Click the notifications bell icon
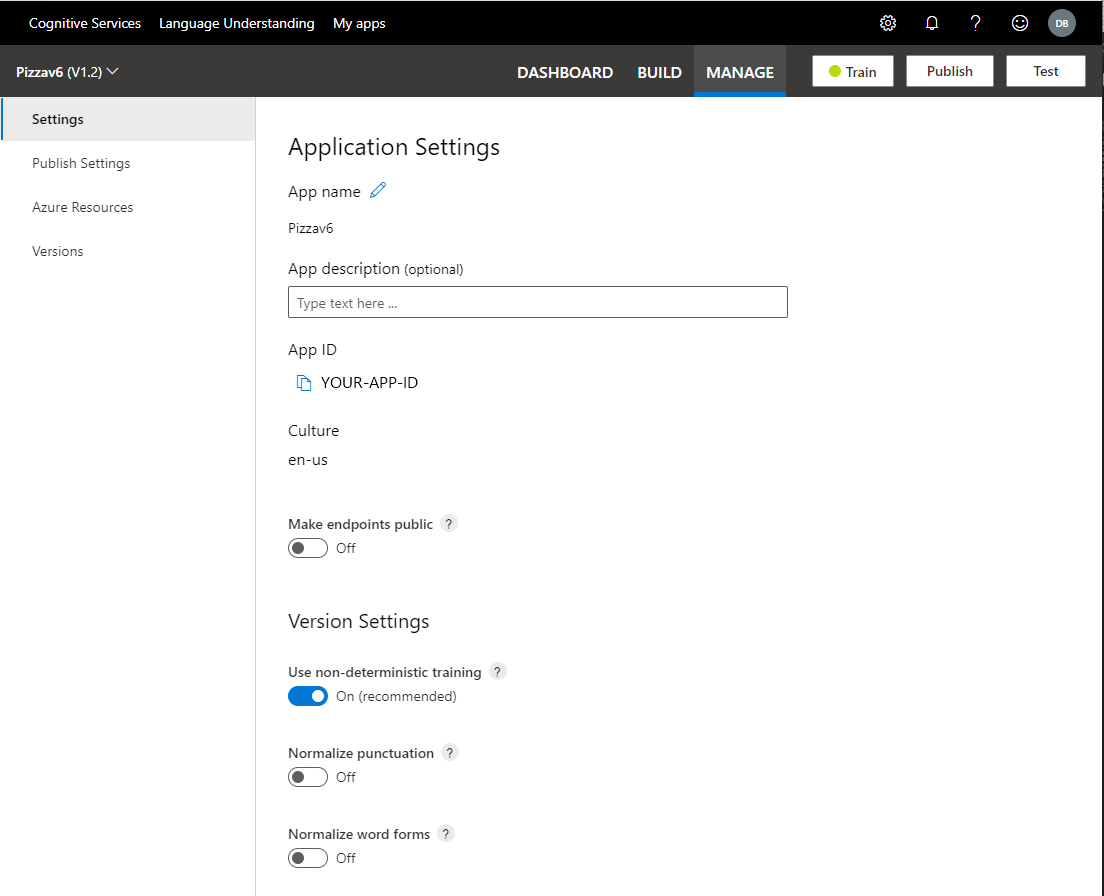This screenshot has width=1104, height=896. point(931,22)
